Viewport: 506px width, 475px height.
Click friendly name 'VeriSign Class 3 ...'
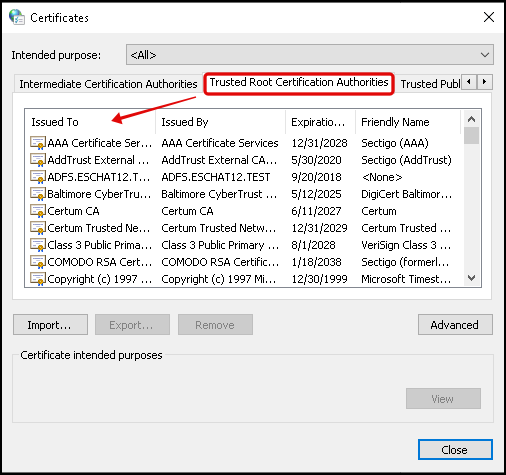pyautogui.click(x=406, y=245)
